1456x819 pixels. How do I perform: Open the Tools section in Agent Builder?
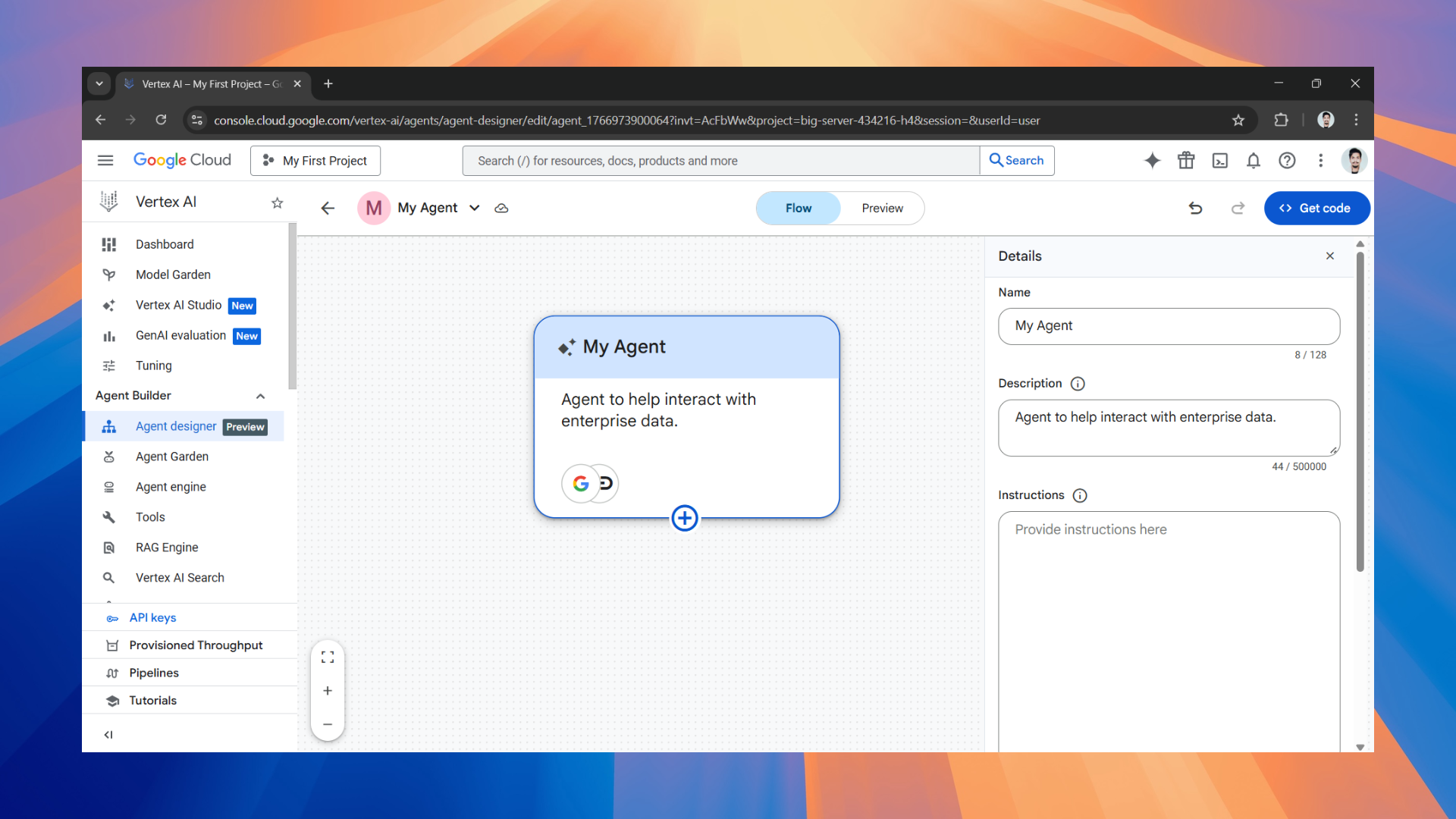tap(149, 516)
